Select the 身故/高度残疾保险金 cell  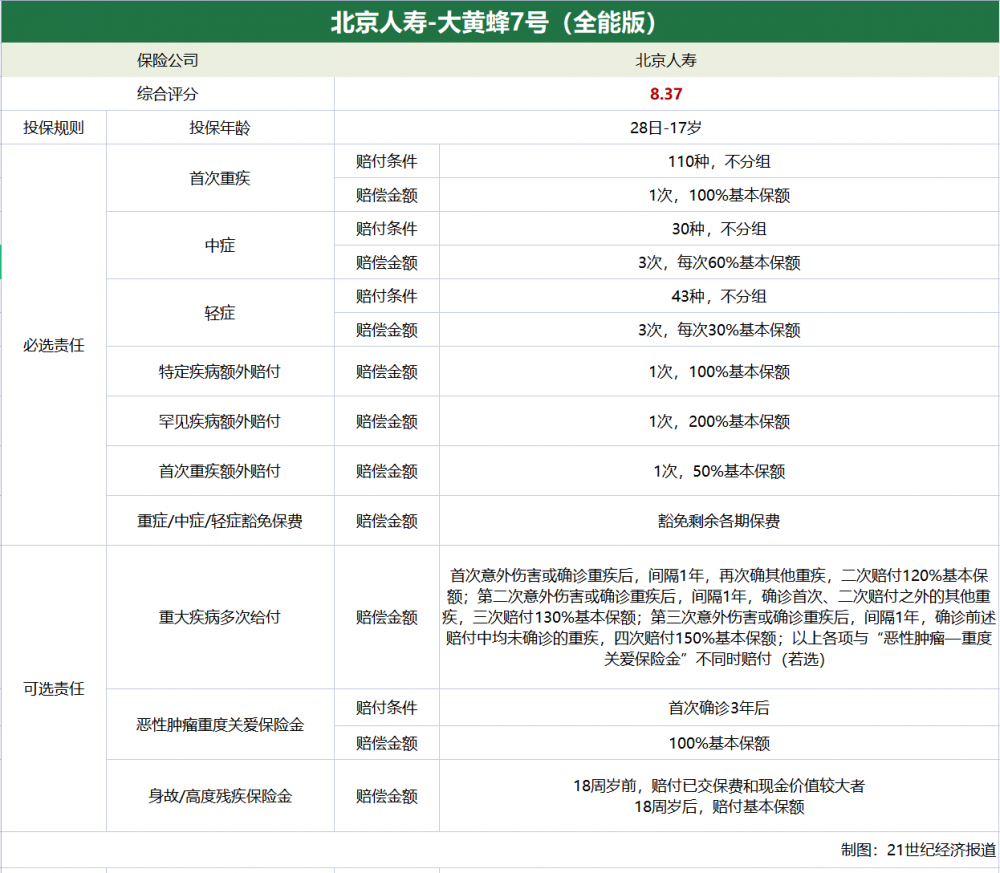pos(220,796)
